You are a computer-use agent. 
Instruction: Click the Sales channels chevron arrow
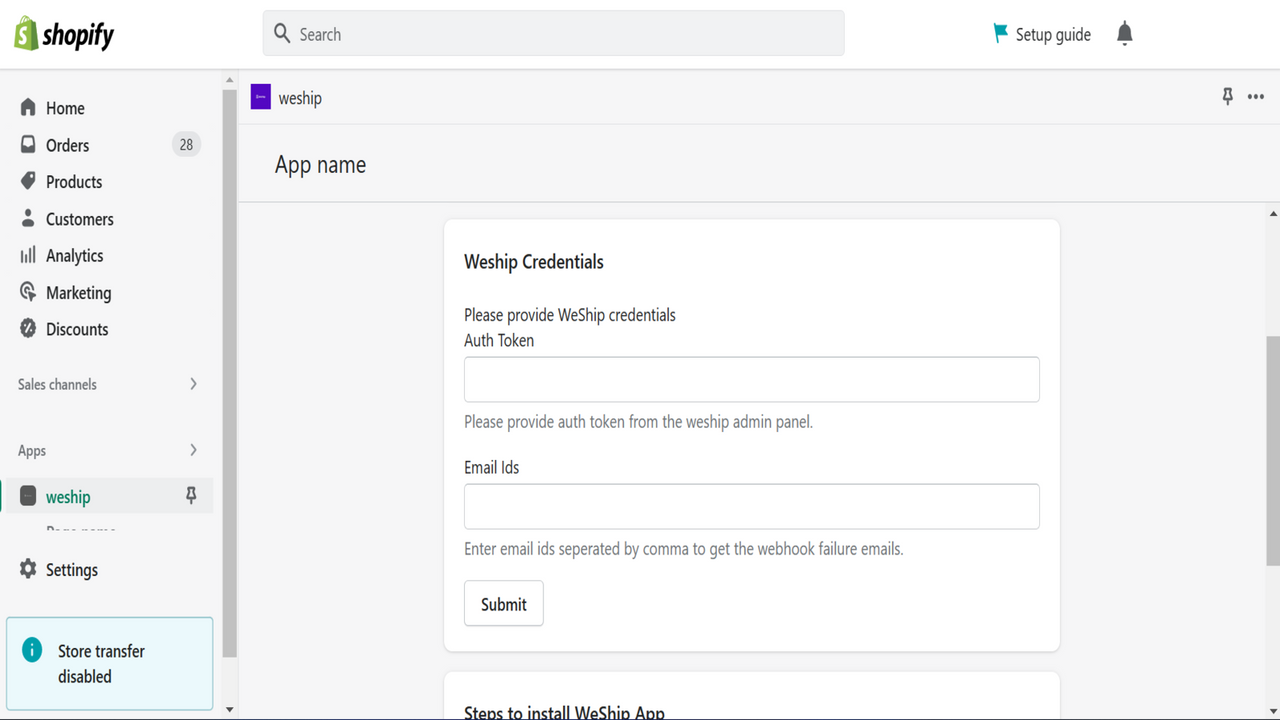(x=193, y=384)
